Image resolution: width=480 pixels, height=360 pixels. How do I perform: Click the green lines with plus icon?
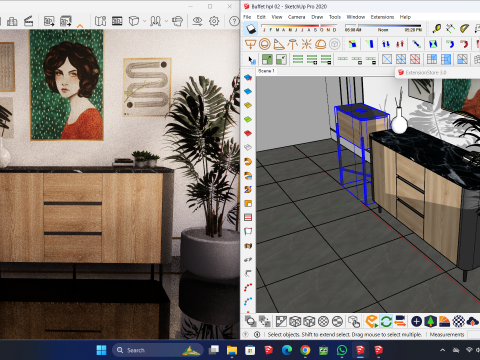[312, 60]
